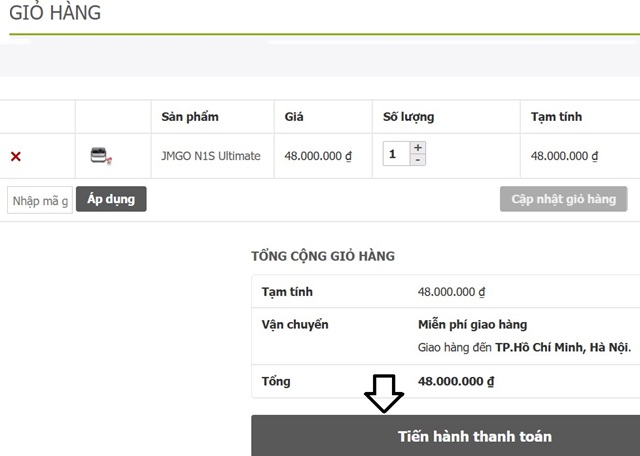Click the downward arrow pointing at checkout
640x456 pixels.
point(383,394)
